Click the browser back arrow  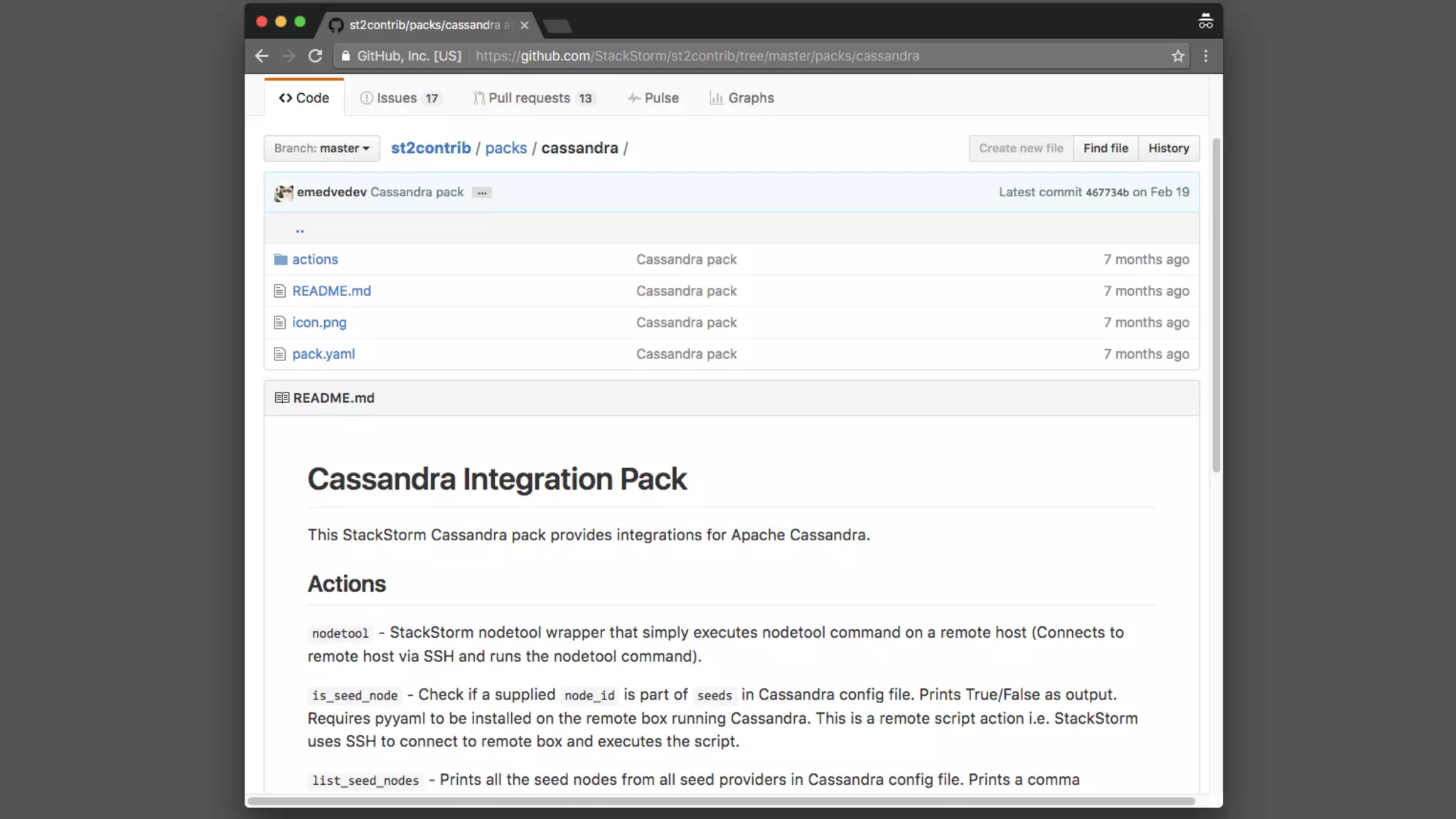[262, 55]
